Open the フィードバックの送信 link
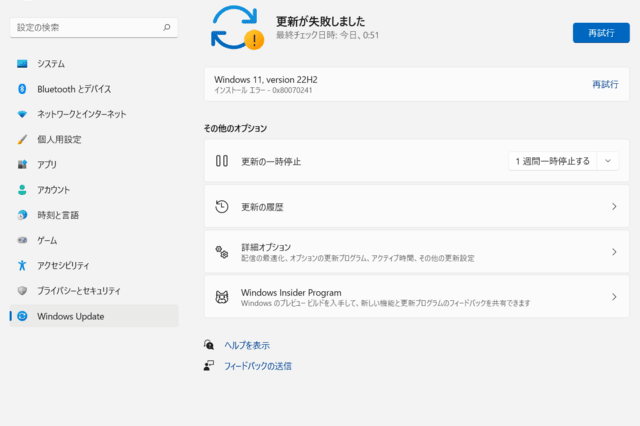This screenshot has height=426, width=640. [258, 366]
